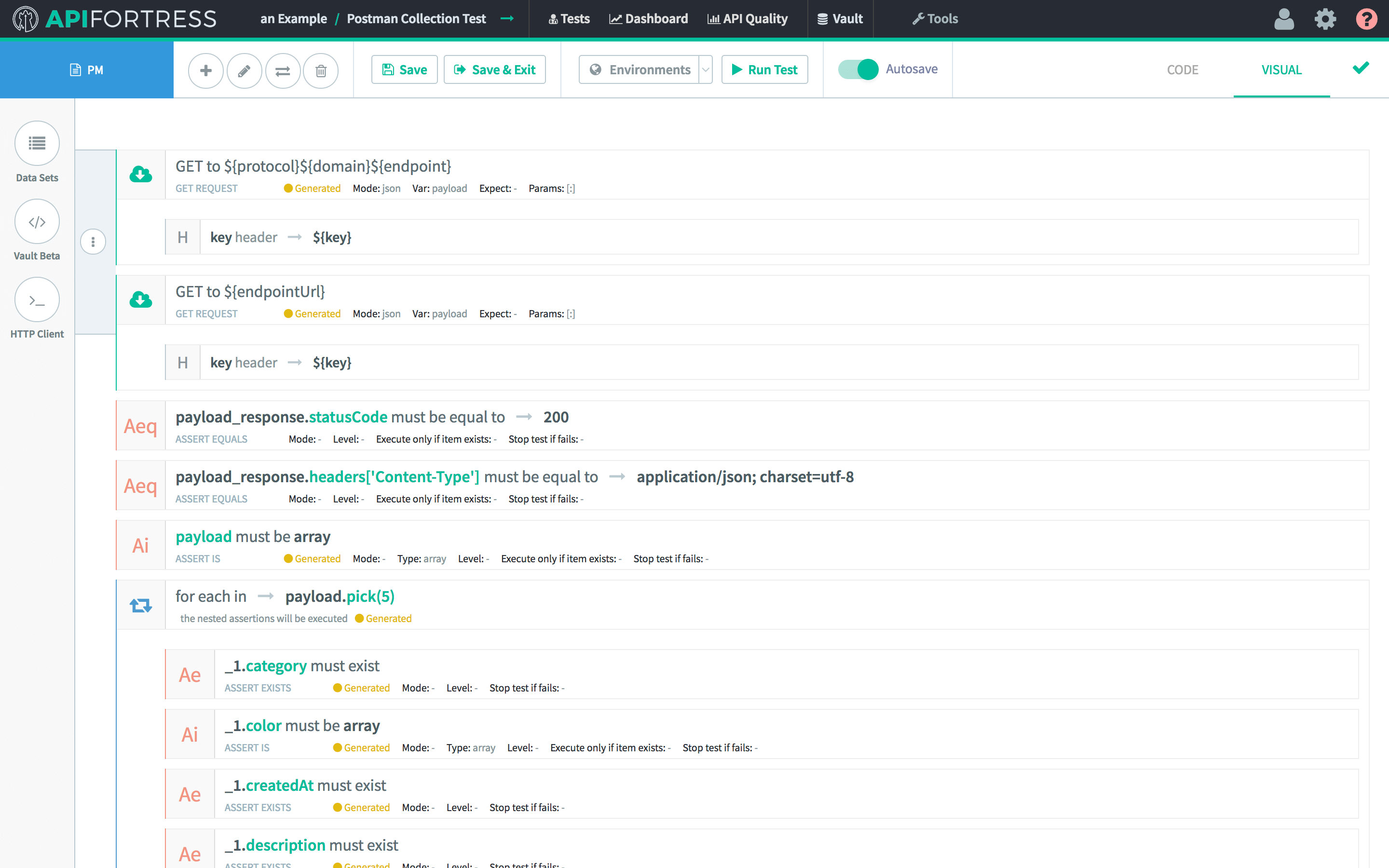Open the Dashboard from the top navigation
Viewport: 1389px width, 868px height.
(x=648, y=18)
